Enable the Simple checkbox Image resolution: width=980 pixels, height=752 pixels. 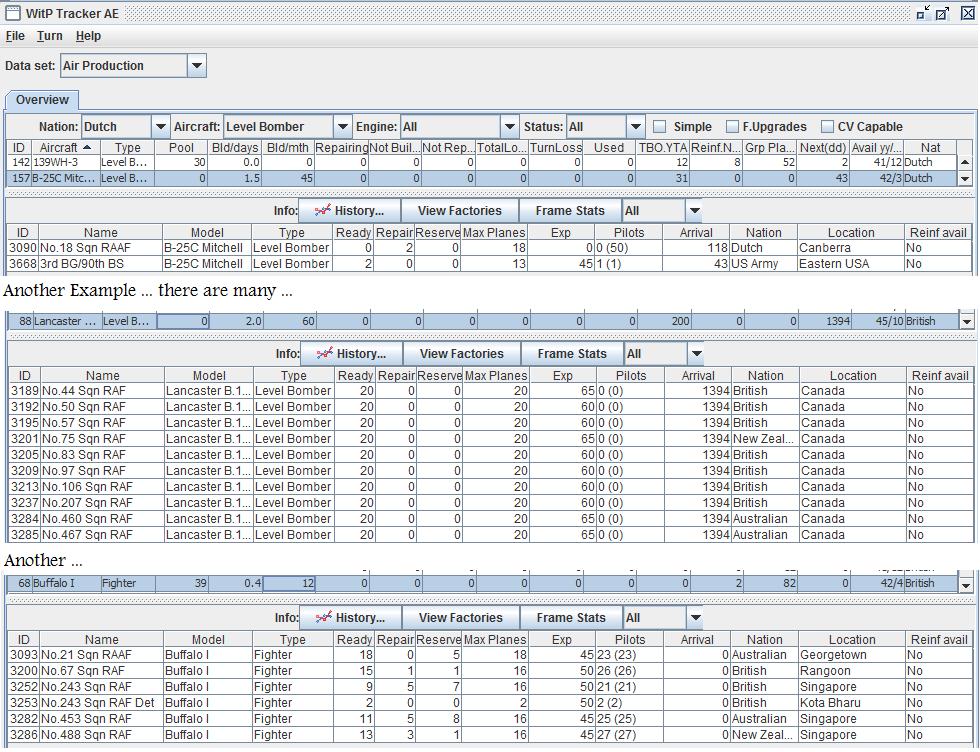pyautogui.click(x=660, y=127)
